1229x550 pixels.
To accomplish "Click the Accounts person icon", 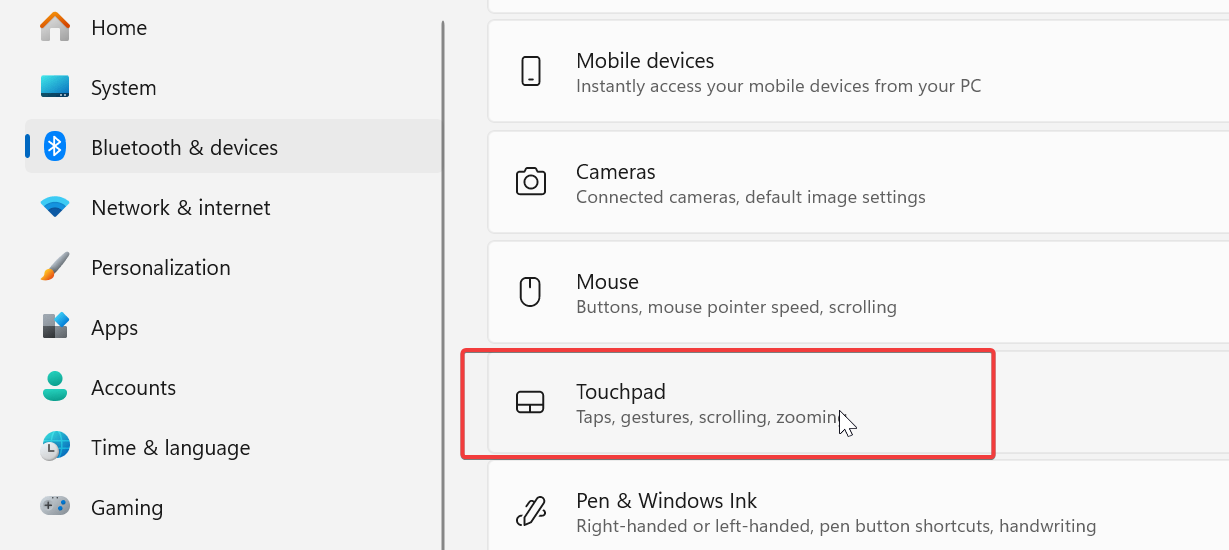I will click(x=55, y=387).
